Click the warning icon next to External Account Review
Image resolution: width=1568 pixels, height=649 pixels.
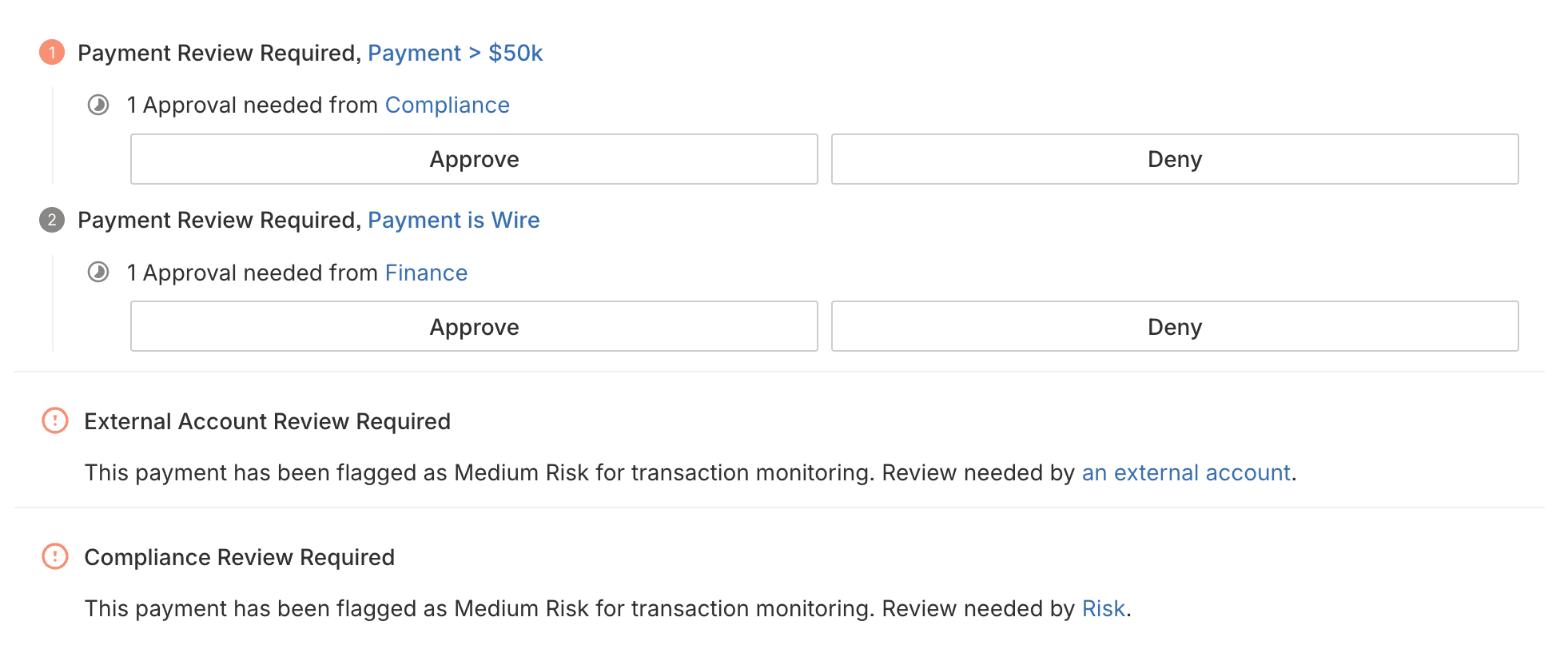tap(55, 420)
